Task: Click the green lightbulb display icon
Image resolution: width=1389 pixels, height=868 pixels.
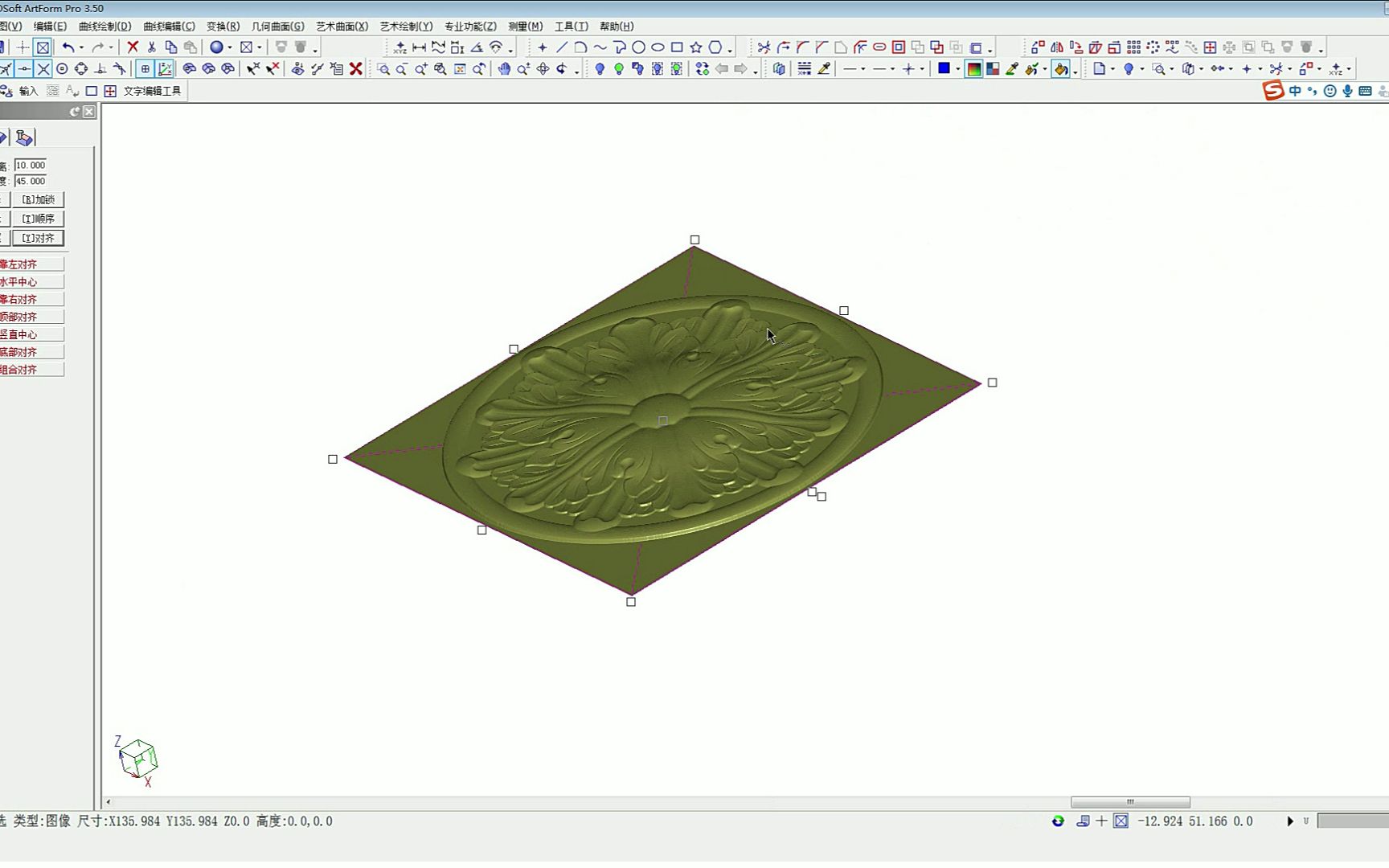Action: 619,69
